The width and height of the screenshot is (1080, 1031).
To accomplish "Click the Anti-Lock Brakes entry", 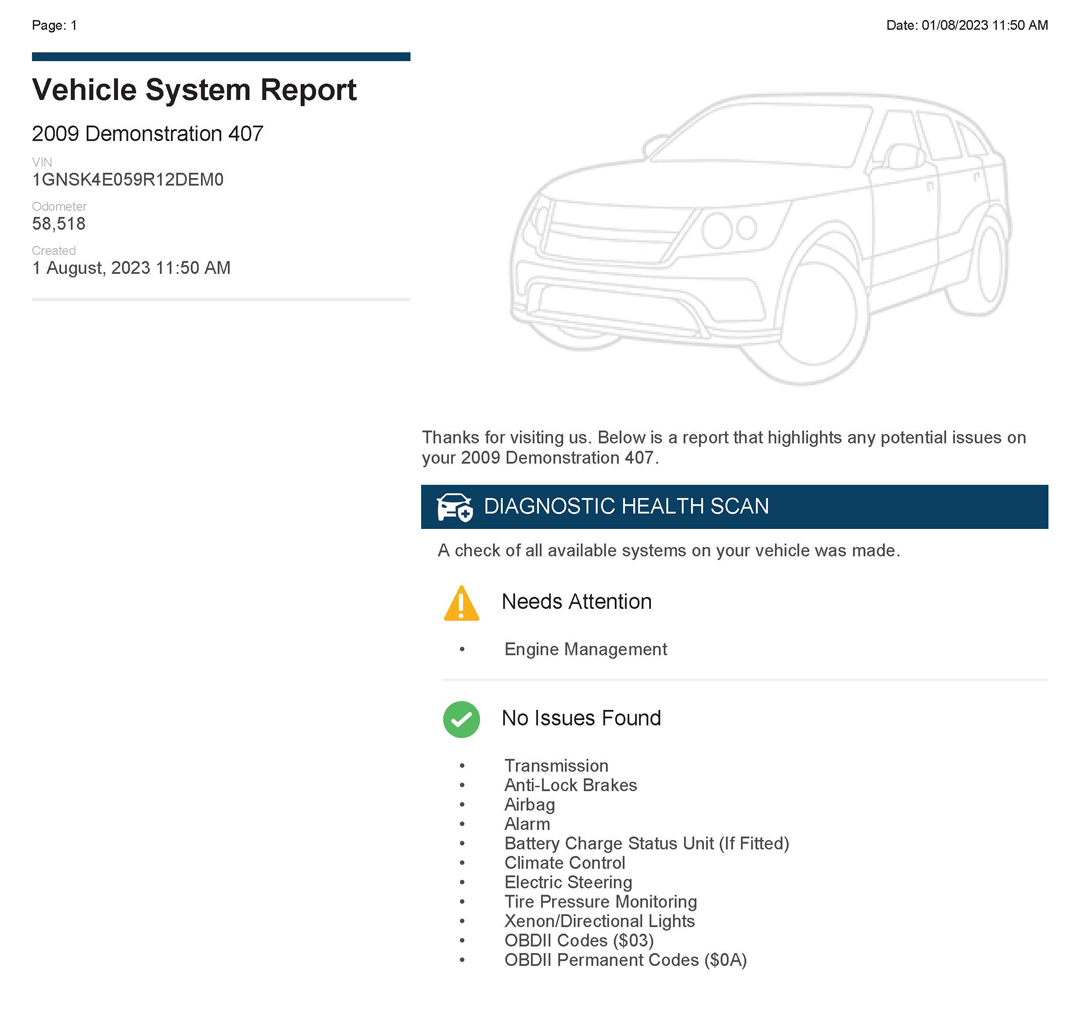I will [x=570, y=786].
